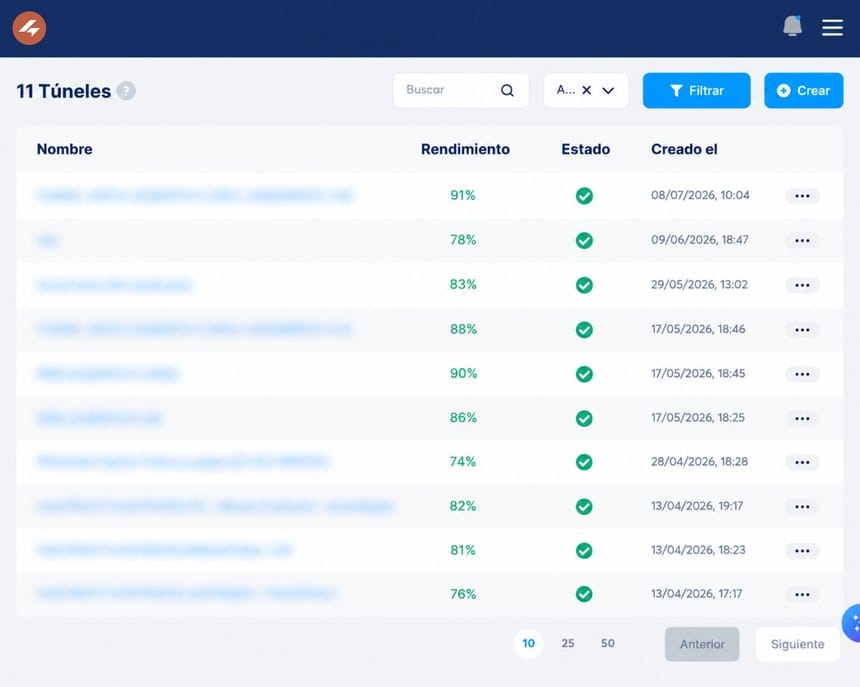Image resolution: width=860 pixels, height=687 pixels.
Task: Clear the filter selection with the X
Action: click(586, 90)
